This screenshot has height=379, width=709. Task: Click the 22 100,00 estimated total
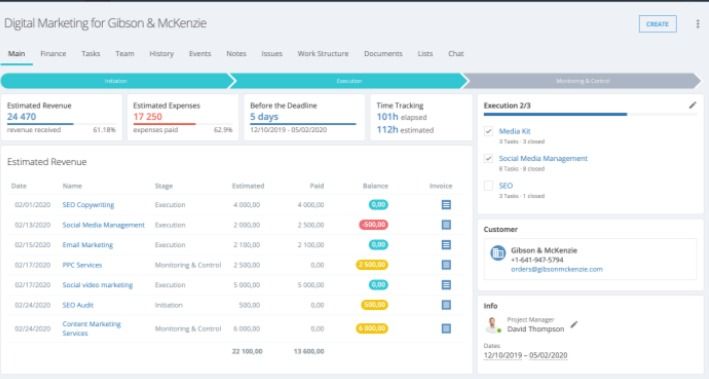(x=247, y=351)
